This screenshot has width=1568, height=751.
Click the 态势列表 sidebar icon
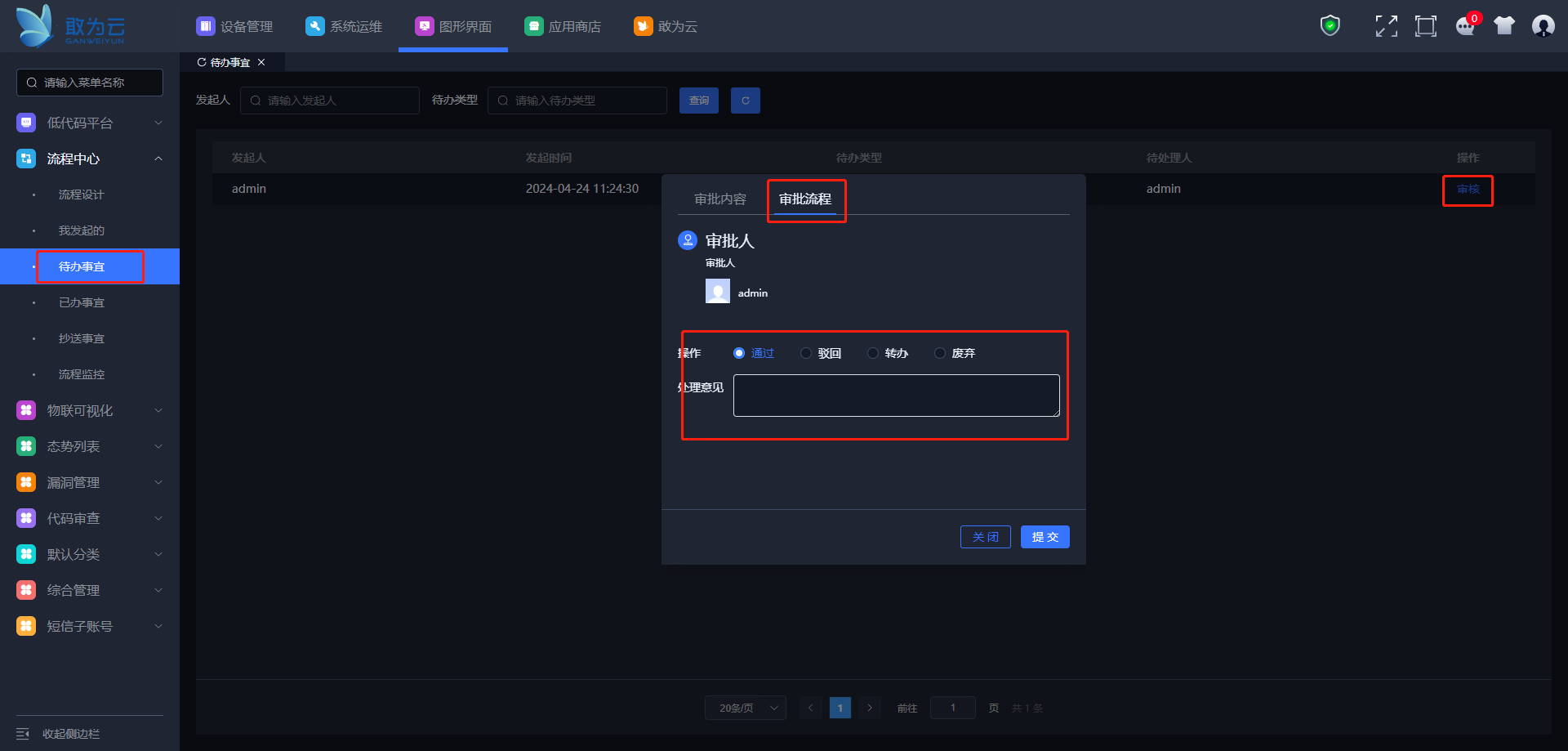click(x=26, y=446)
